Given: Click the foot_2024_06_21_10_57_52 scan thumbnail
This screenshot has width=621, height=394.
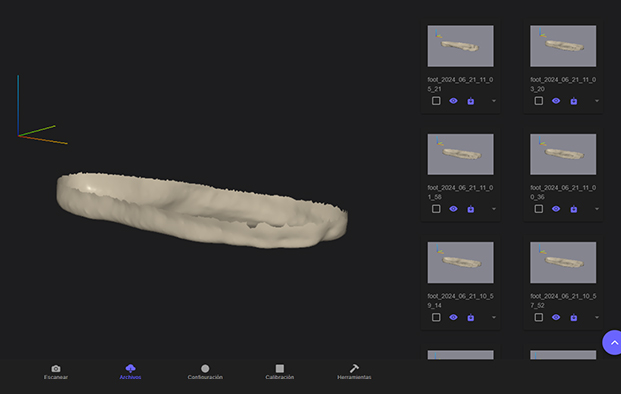Looking at the screenshot, I should tap(563, 263).
